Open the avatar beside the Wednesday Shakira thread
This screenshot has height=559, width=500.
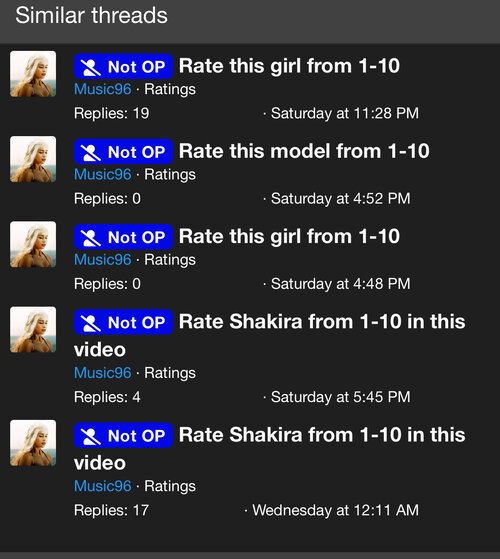[x=33, y=443]
